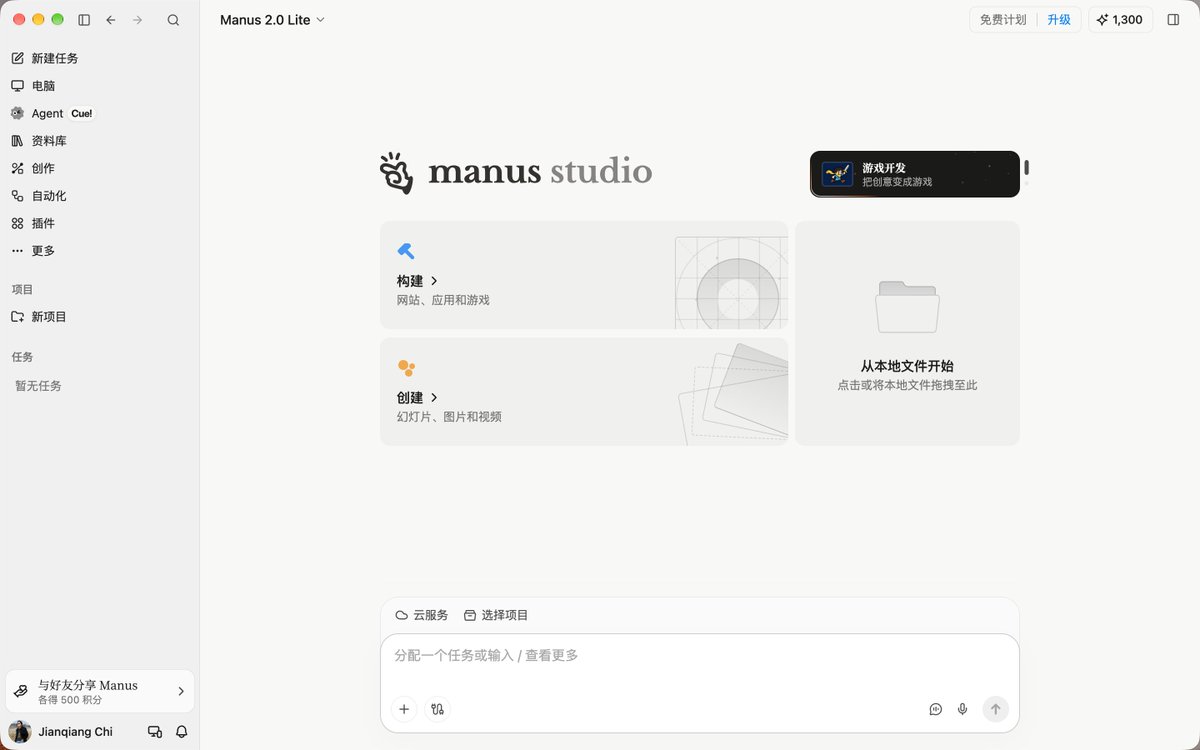Go back with the left arrow
The width and height of the screenshot is (1200, 750).
[111, 20]
